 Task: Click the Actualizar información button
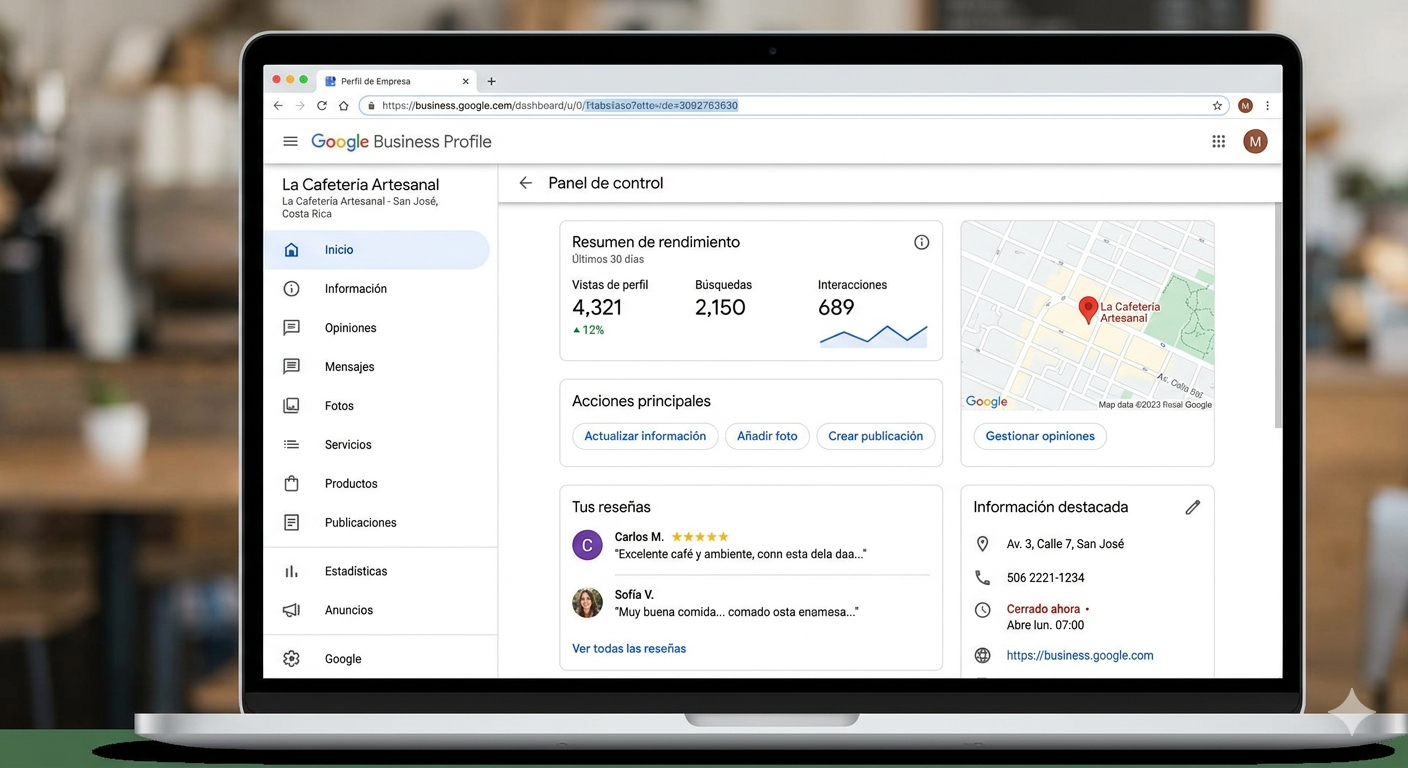[x=645, y=436]
